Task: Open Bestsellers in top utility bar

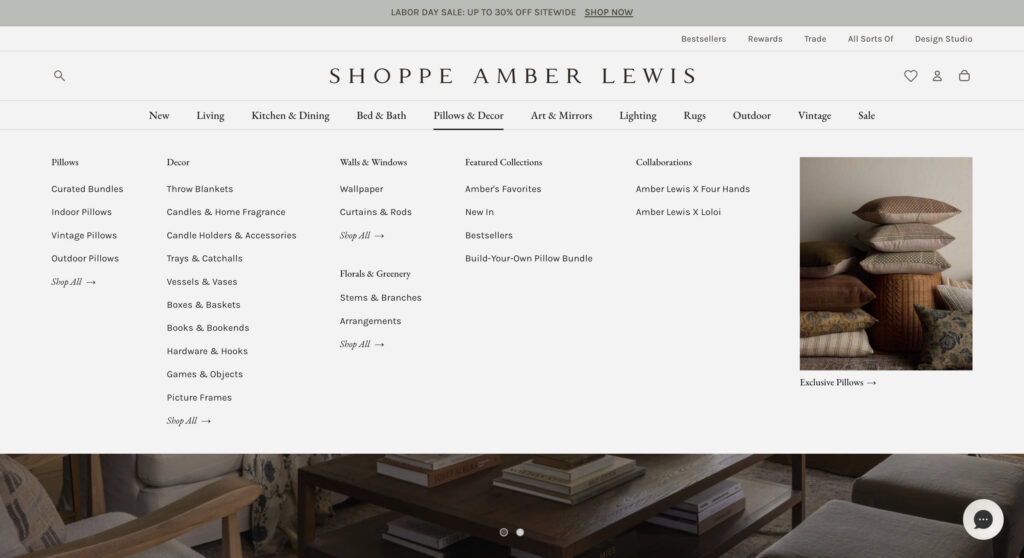Action: [703, 39]
